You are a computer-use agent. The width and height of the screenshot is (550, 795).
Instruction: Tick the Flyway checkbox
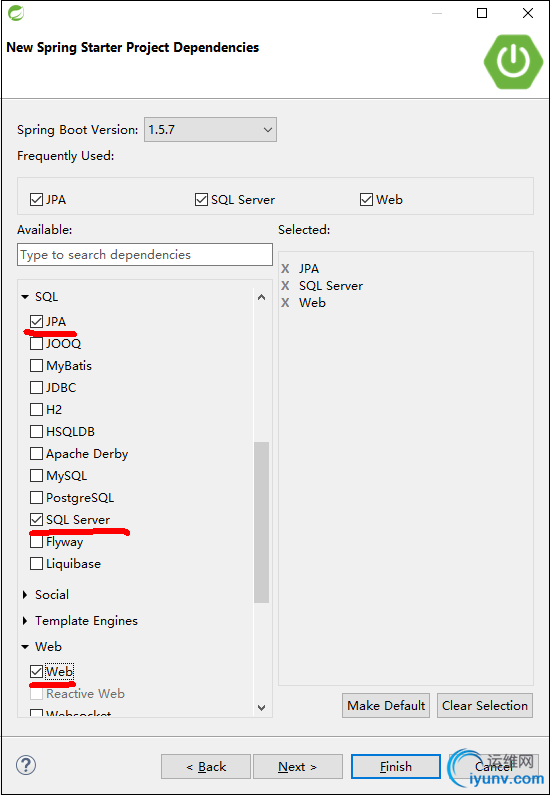click(36, 541)
